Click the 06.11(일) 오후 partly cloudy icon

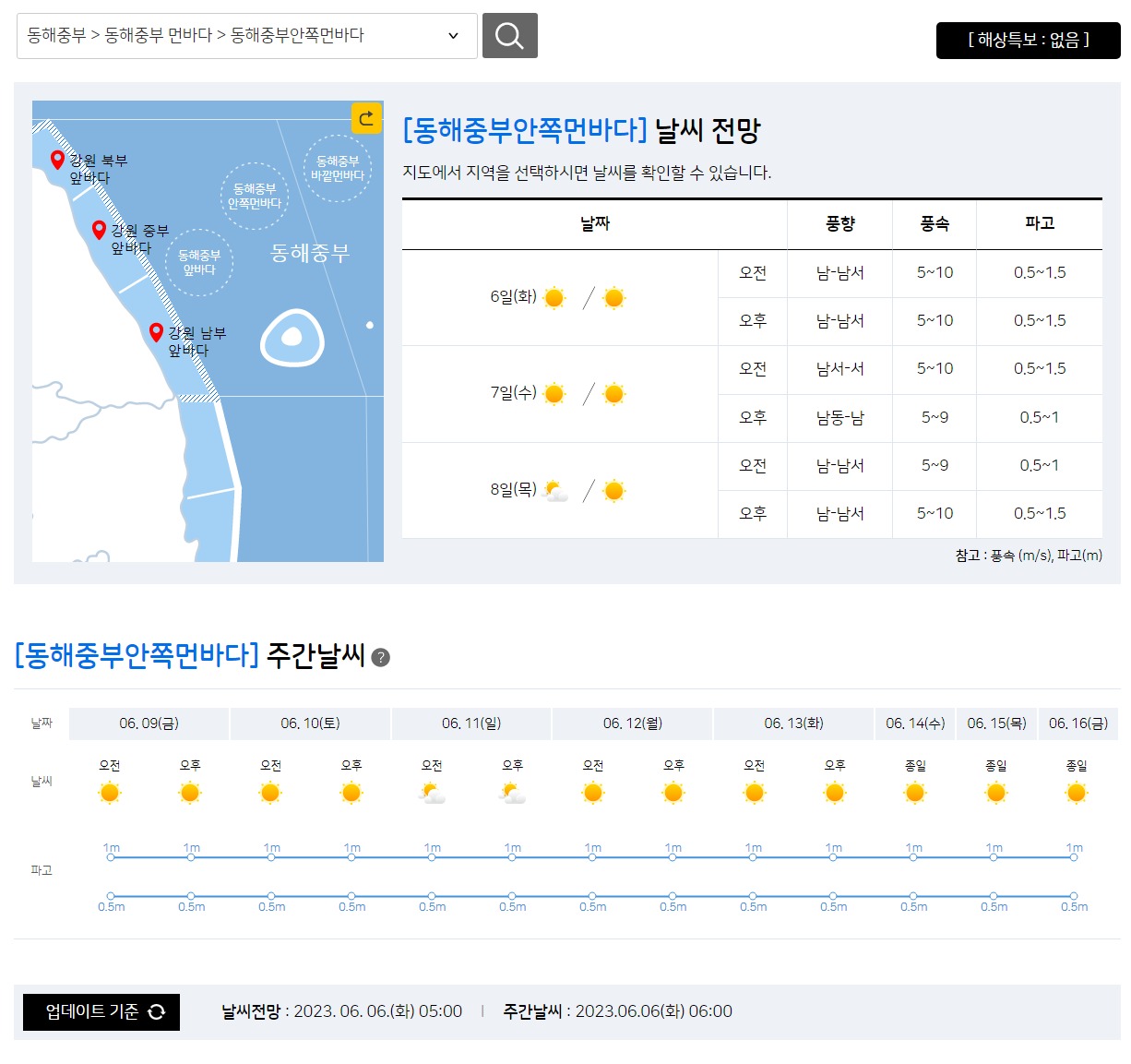(x=512, y=793)
